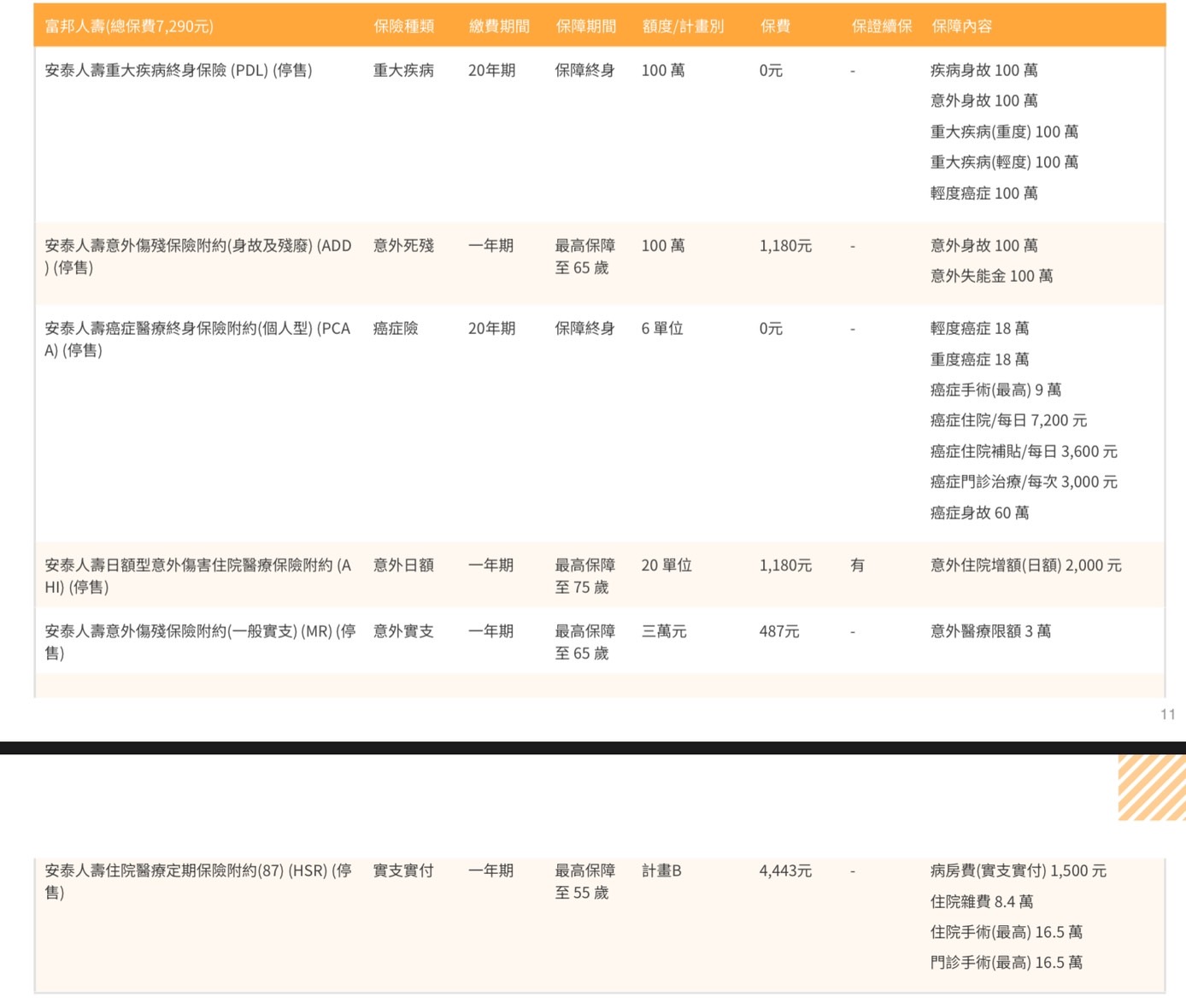Image resolution: width=1186 pixels, height=1008 pixels.
Task: Click the 保險種類 column header
Action: pos(403,26)
